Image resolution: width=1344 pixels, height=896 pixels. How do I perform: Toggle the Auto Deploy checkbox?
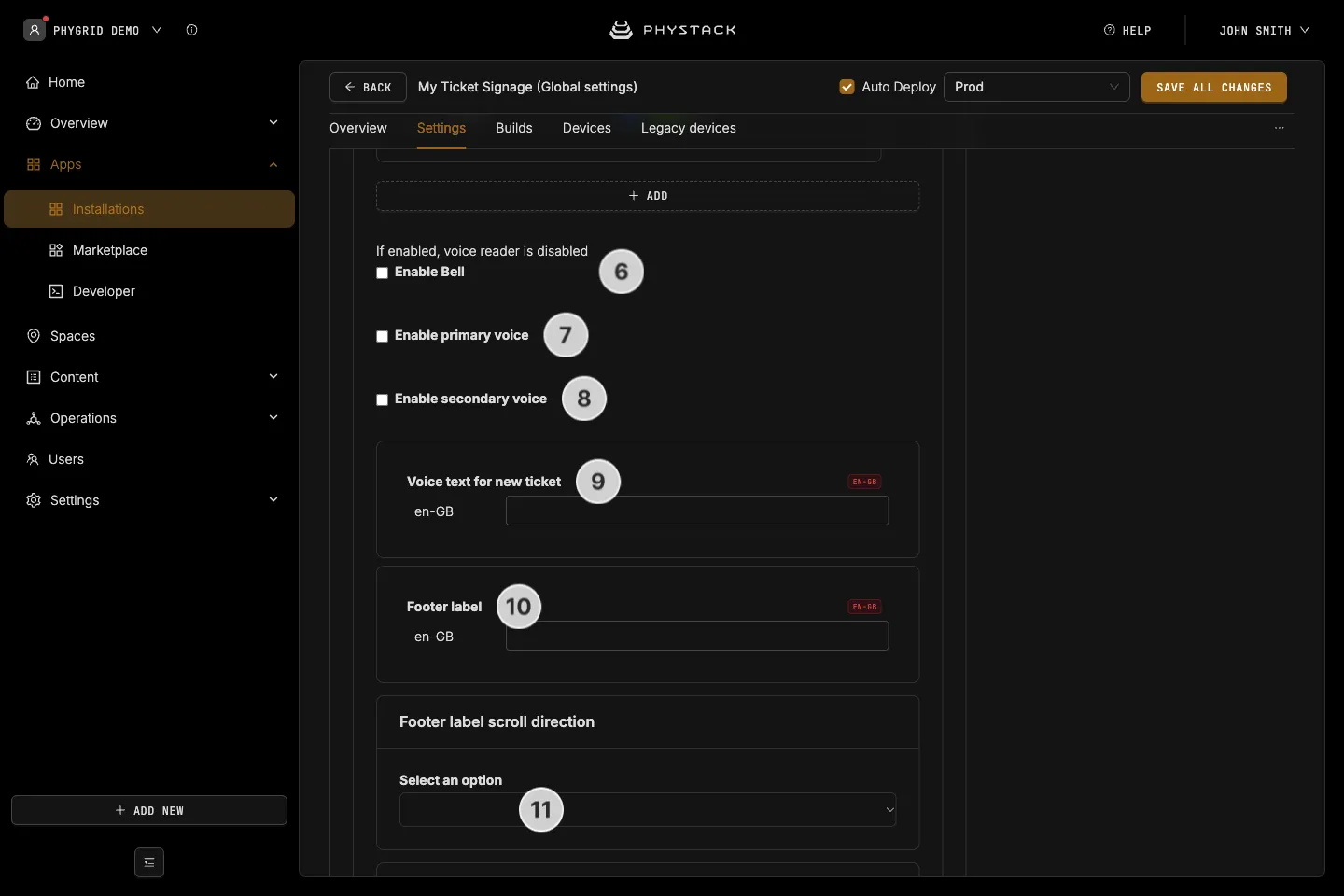click(847, 87)
